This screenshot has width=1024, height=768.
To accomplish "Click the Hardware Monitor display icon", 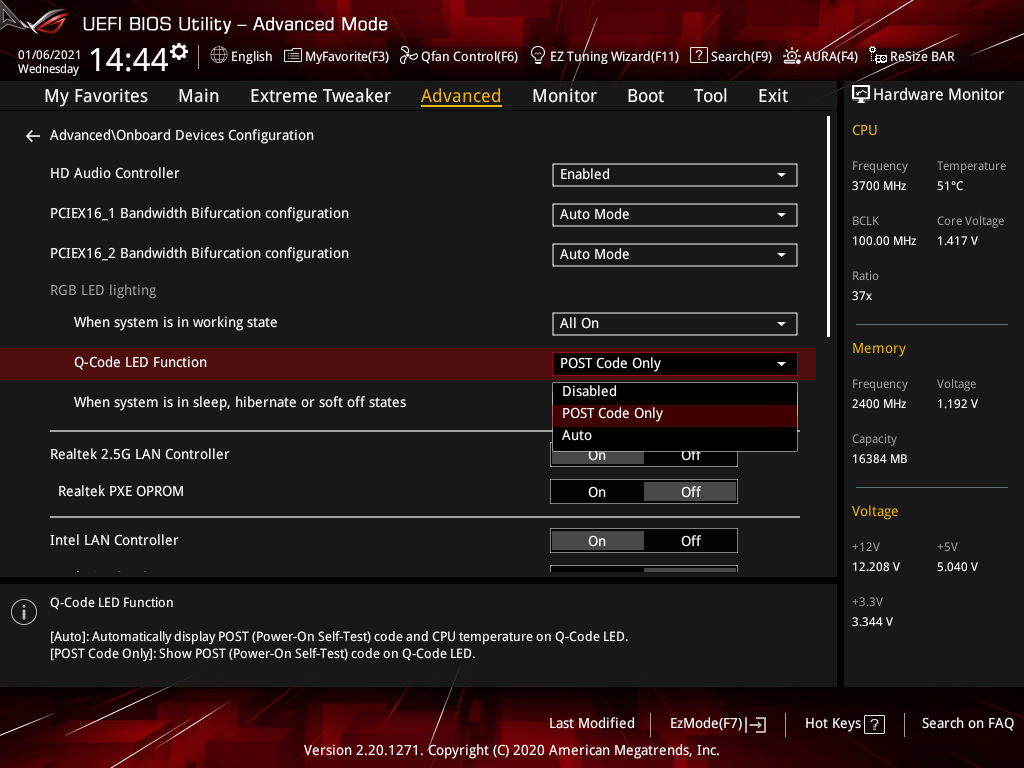I will tap(861, 95).
